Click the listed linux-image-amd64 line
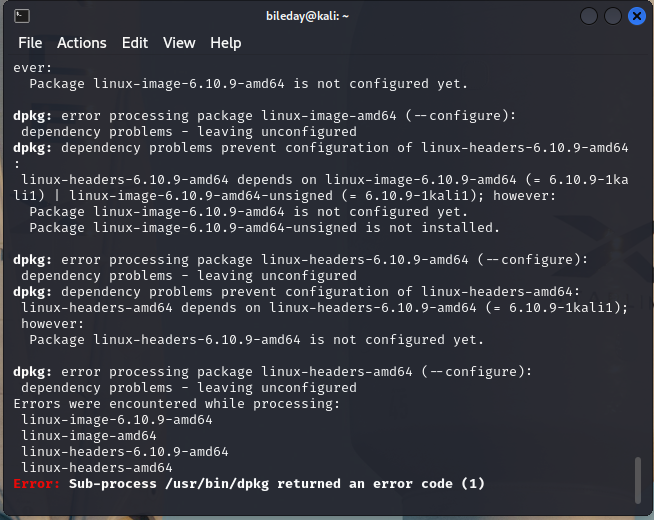The image size is (654, 520). click(x=89, y=436)
